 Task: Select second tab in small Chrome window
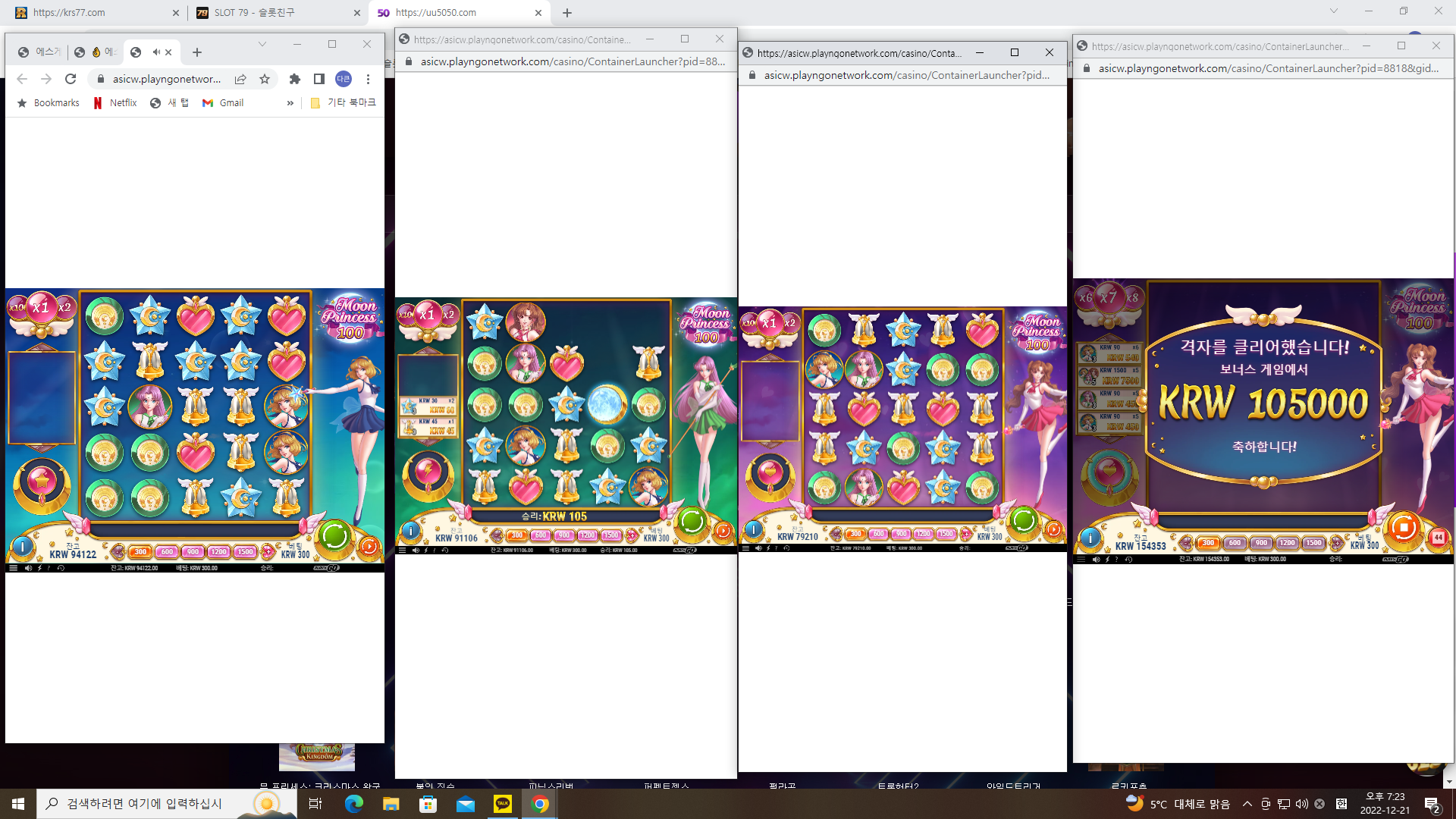pos(95,52)
